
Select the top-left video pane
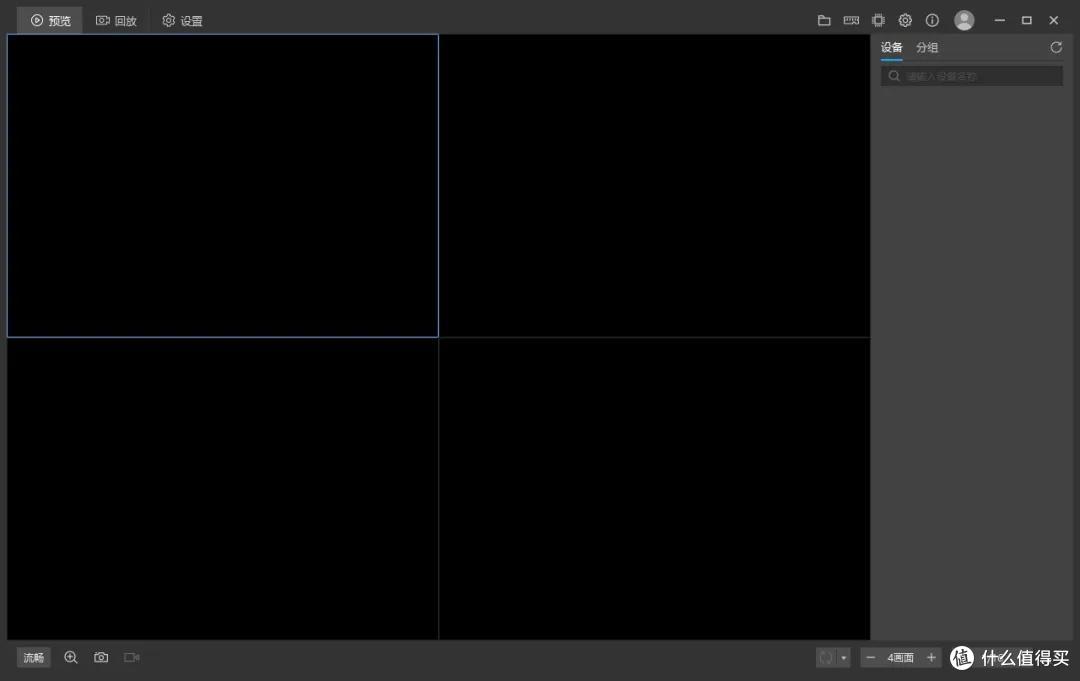(222, 186)
